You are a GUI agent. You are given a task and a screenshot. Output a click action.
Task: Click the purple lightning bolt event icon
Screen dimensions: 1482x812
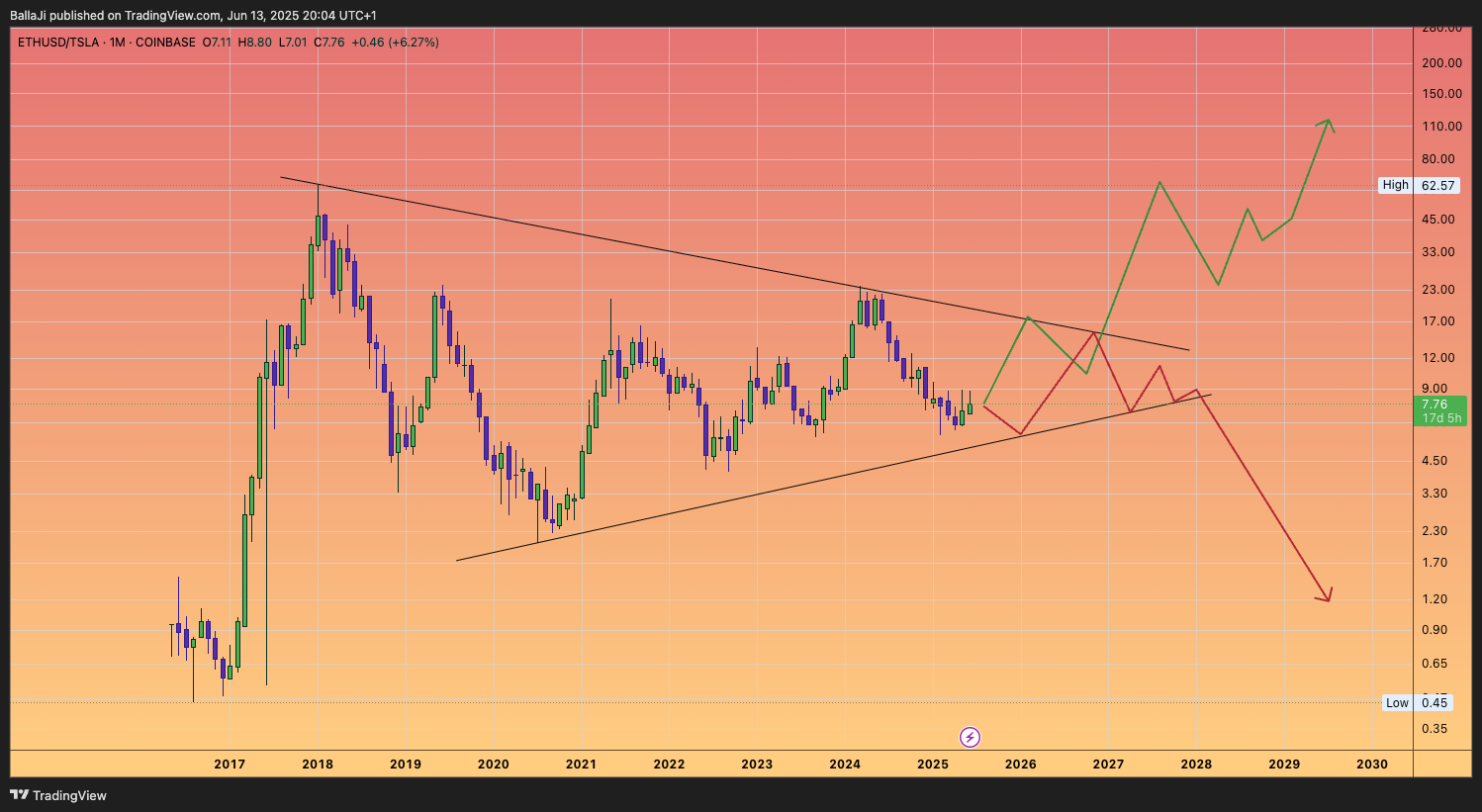tap(971, 737)
